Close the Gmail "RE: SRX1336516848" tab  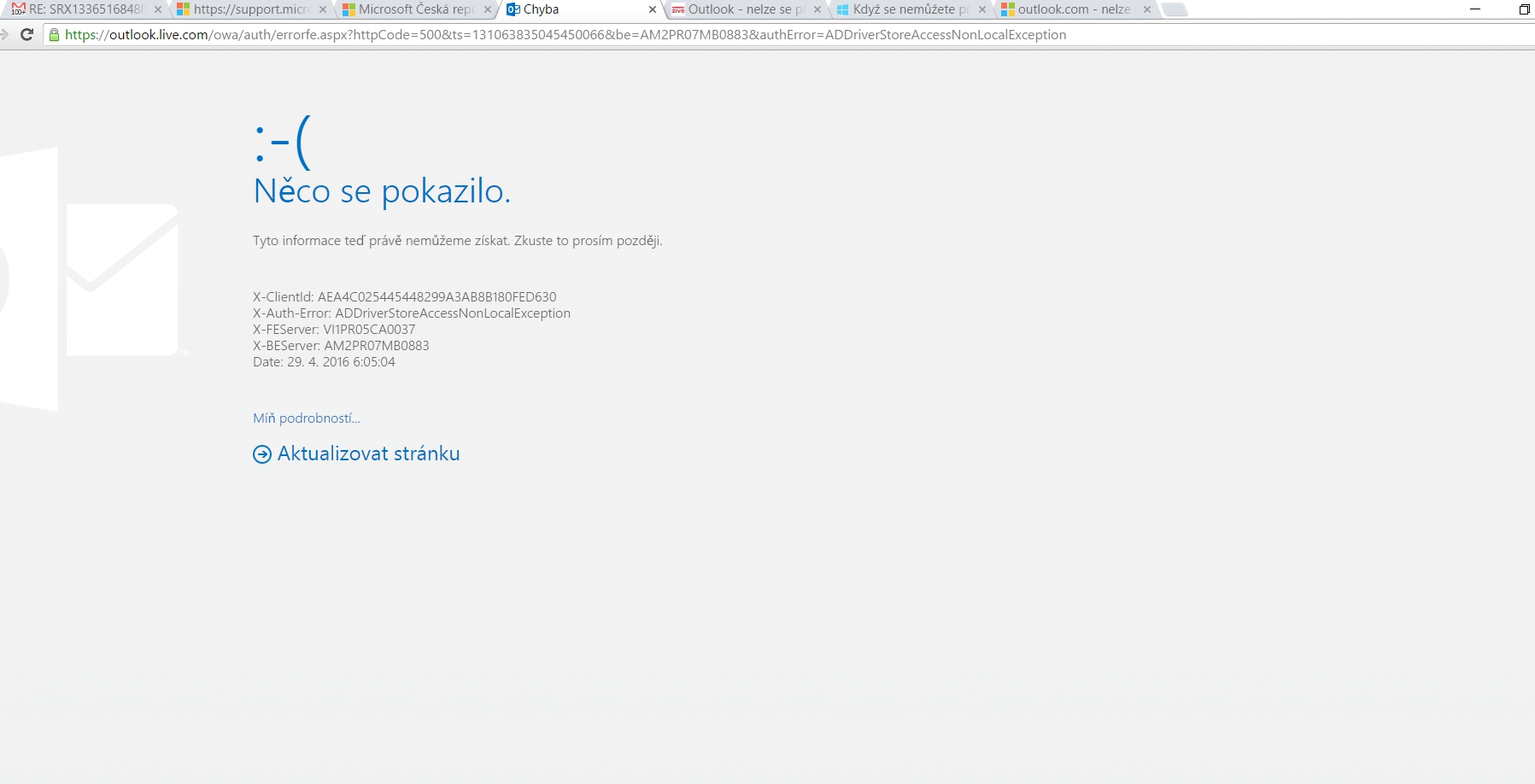click(158, 9)
